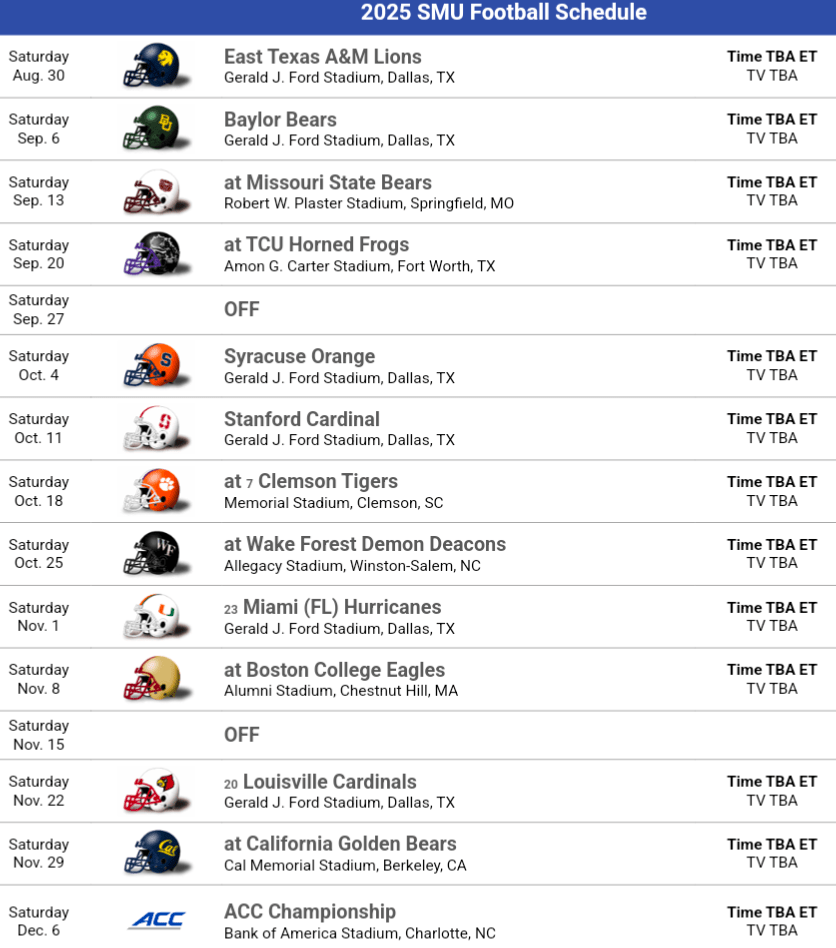Select the Miami (FL) Hurricanes team name
836x948 pixels.
(x=341, y=607)
